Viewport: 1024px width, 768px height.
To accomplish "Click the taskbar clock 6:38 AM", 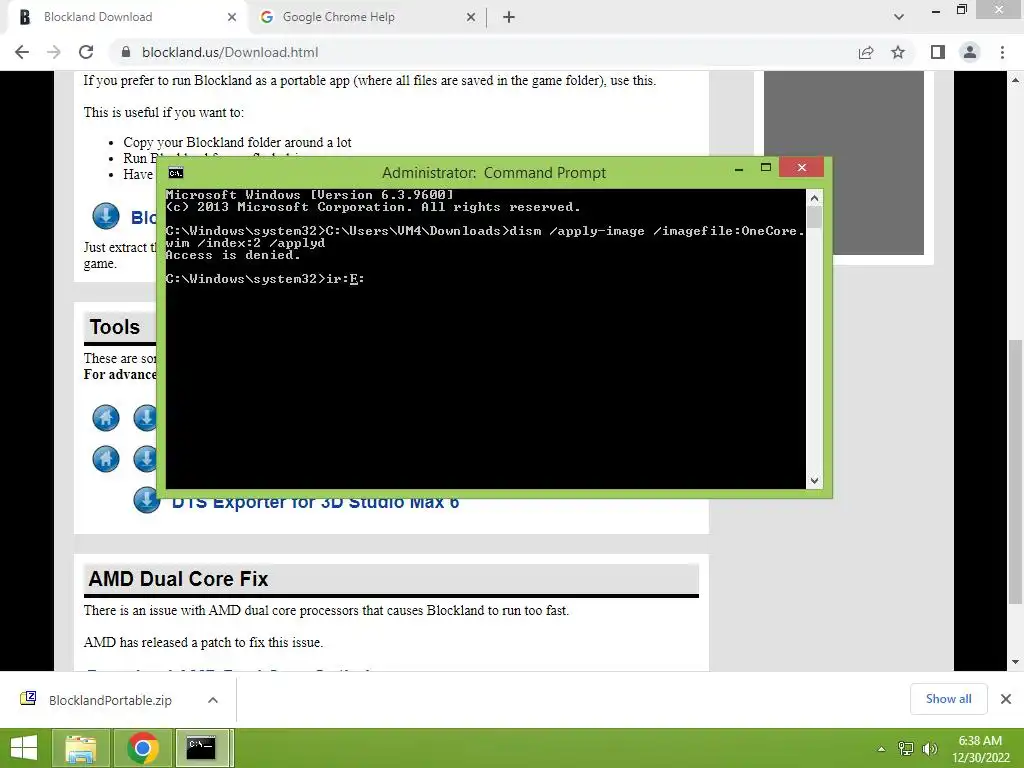I will point(980,741).
